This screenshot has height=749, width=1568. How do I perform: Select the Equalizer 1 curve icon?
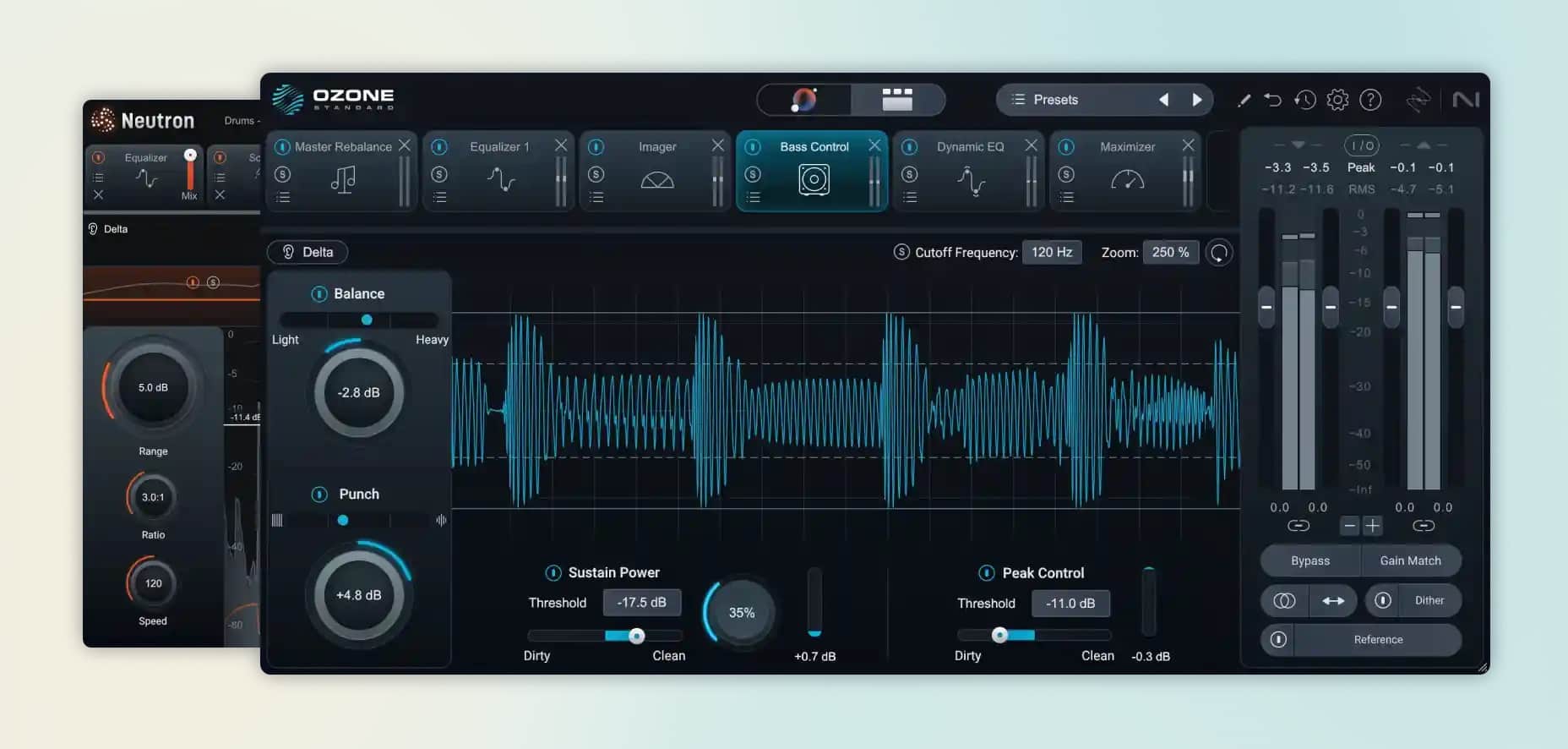pyautogui.click(x=501, y=179)
